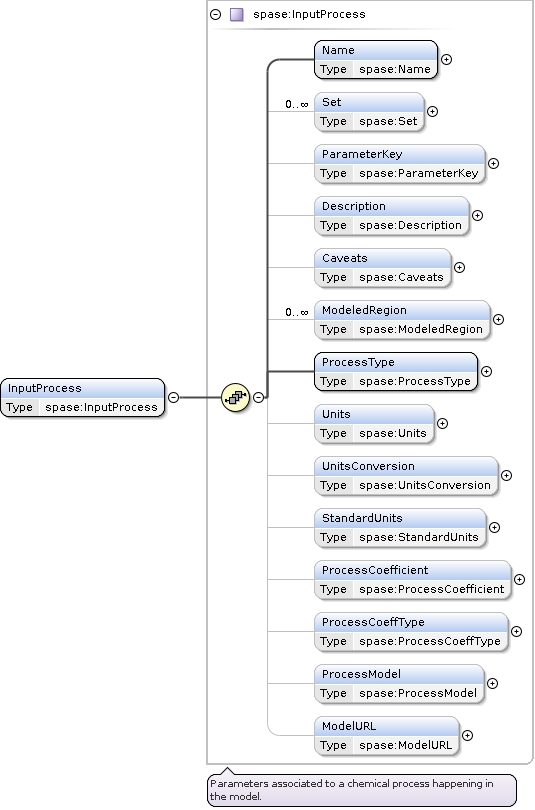This screenshot has width=535, height=810.
Task: Expand the Units plus toggle
Action: [443, 424]
